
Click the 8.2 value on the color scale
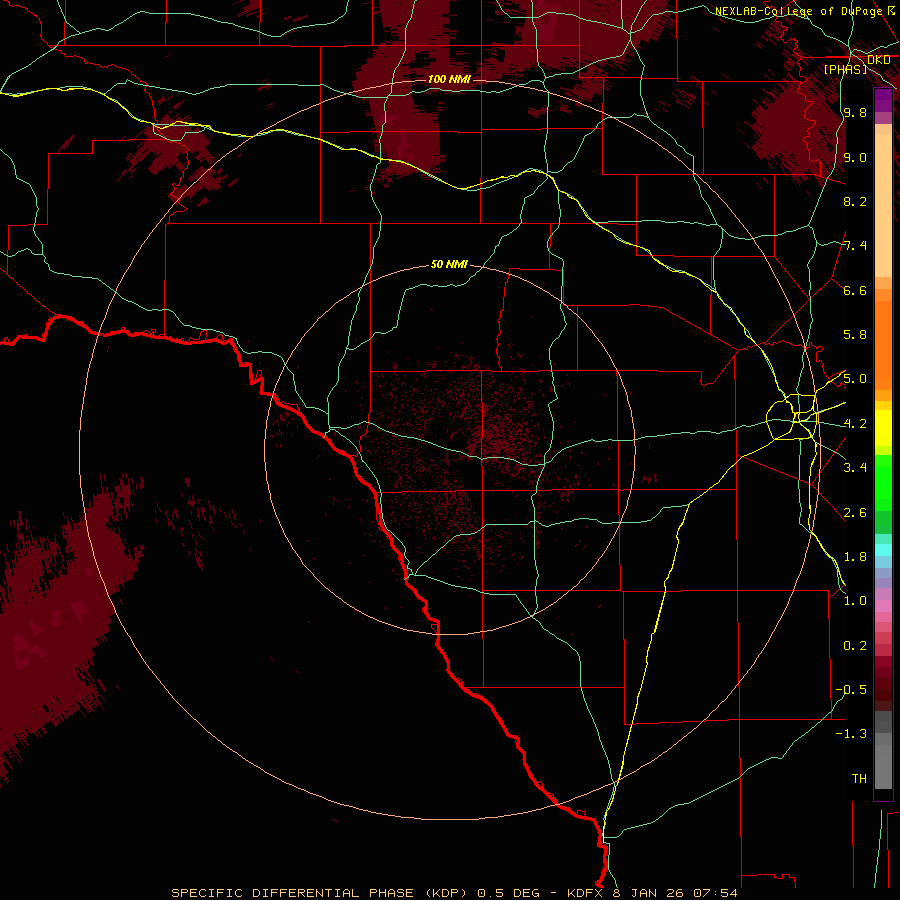click(855, 201)
